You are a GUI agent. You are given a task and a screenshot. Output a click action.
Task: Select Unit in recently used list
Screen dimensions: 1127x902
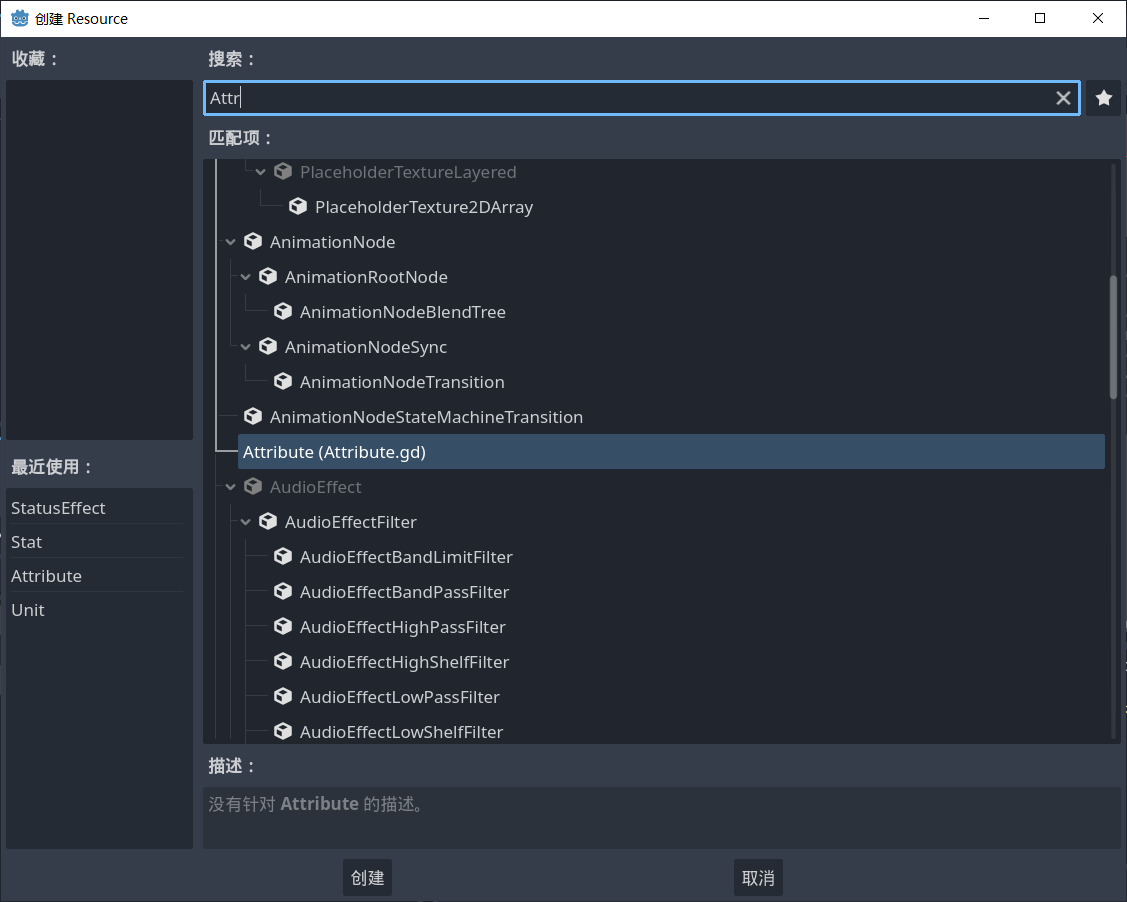pos(28,610)
